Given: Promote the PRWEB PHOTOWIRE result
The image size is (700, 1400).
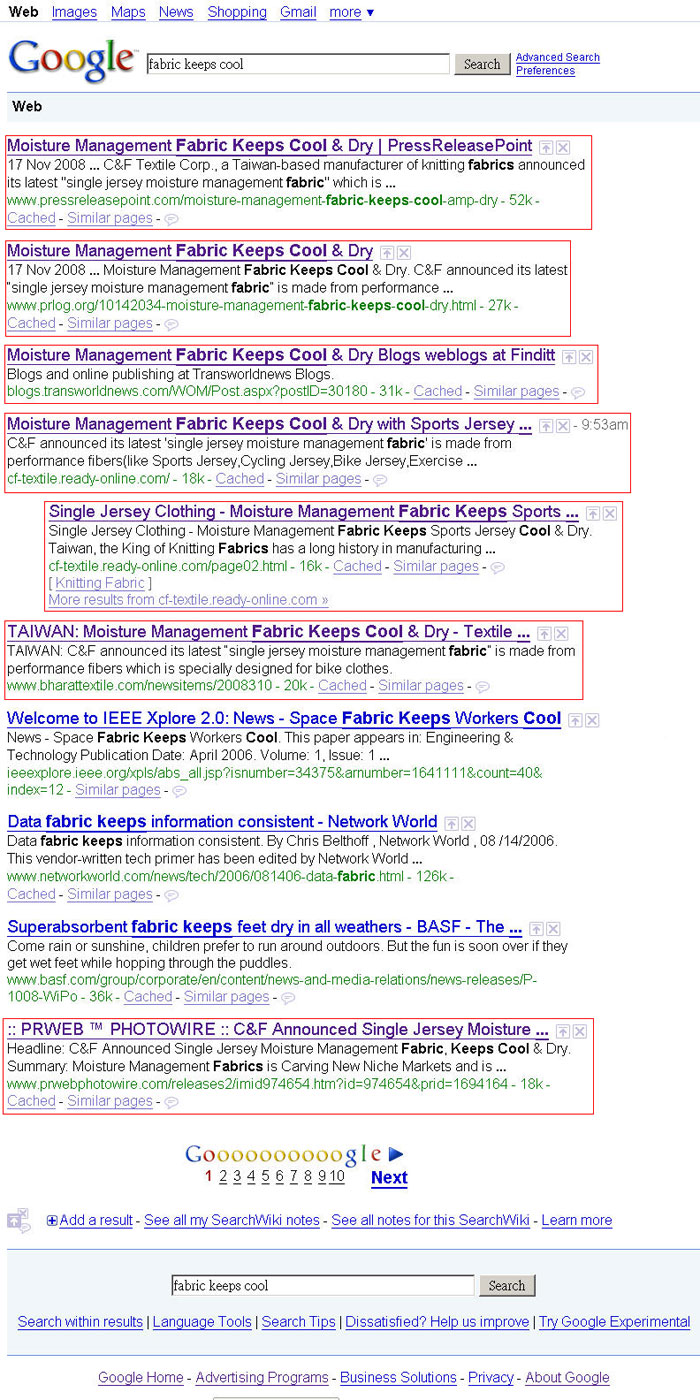Looking at the screenshot, I should [563, 1031].
